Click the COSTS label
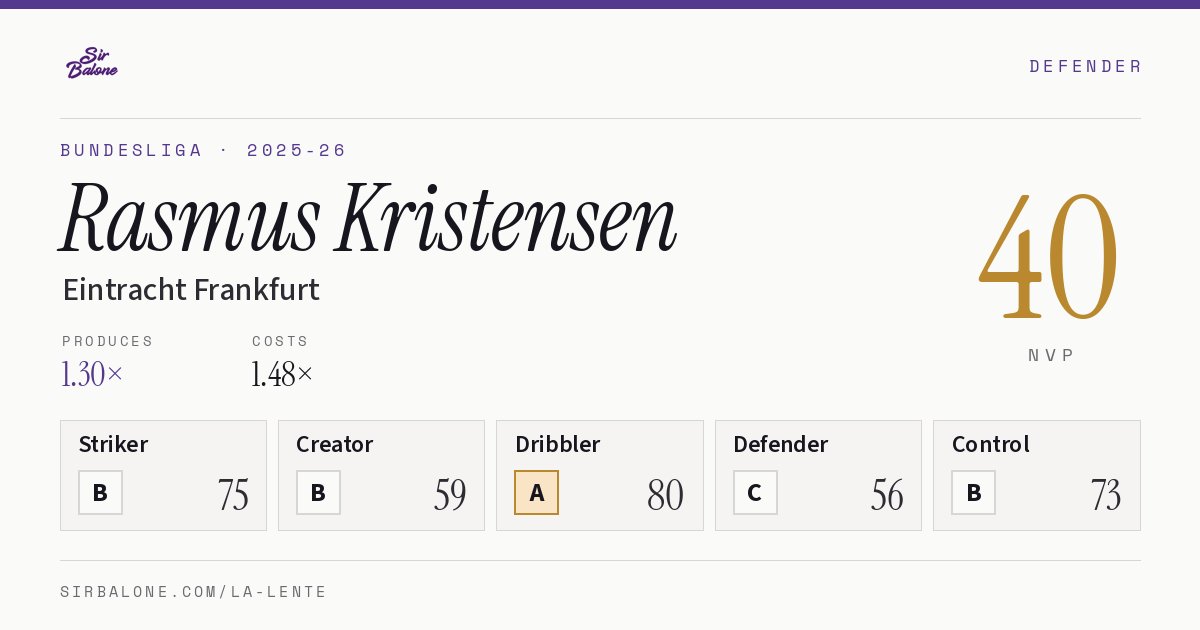The image size is (1200, 630). tap(280, 341)
